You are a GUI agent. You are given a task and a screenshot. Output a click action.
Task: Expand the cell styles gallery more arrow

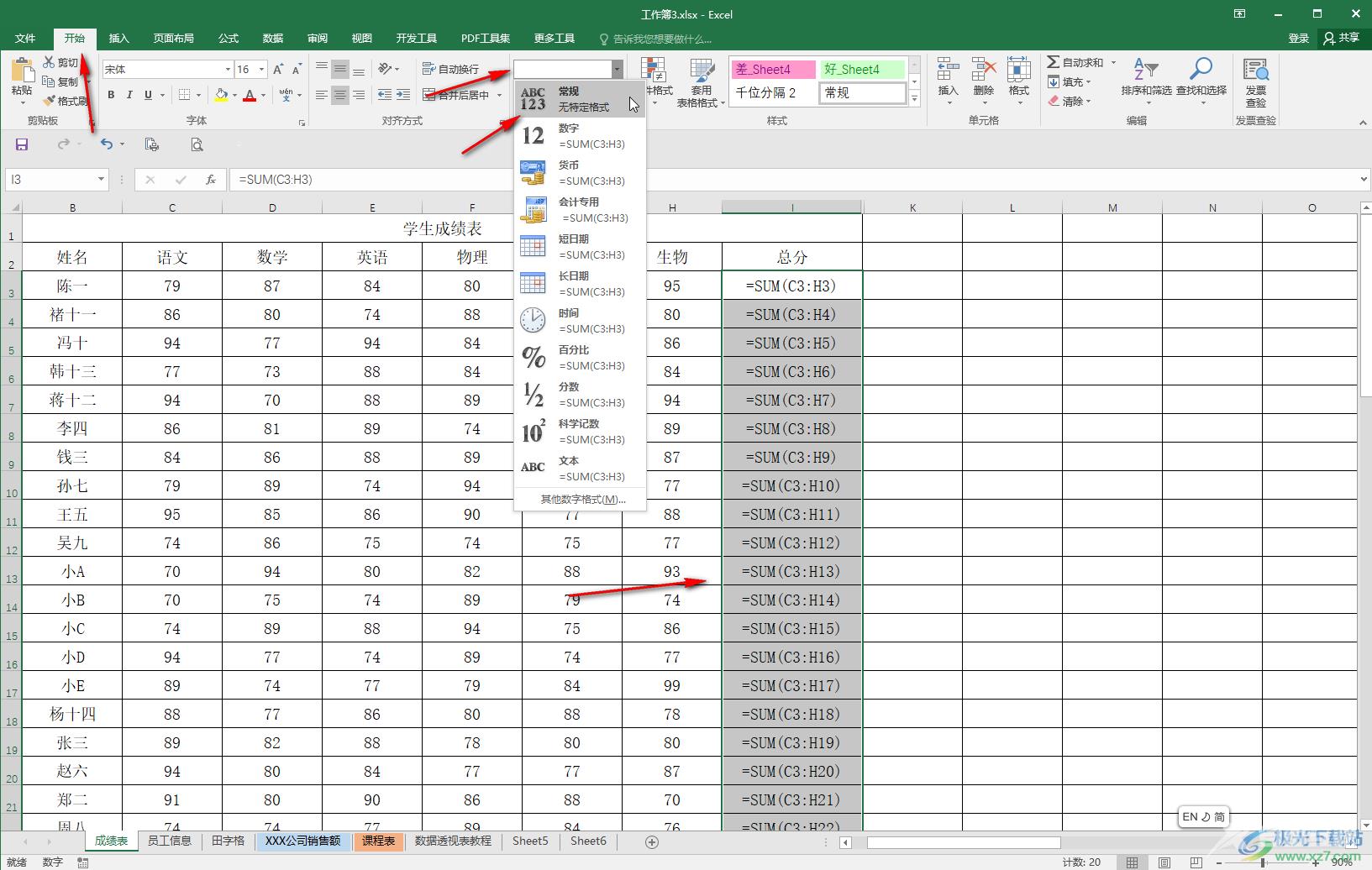tap(914, 99)
